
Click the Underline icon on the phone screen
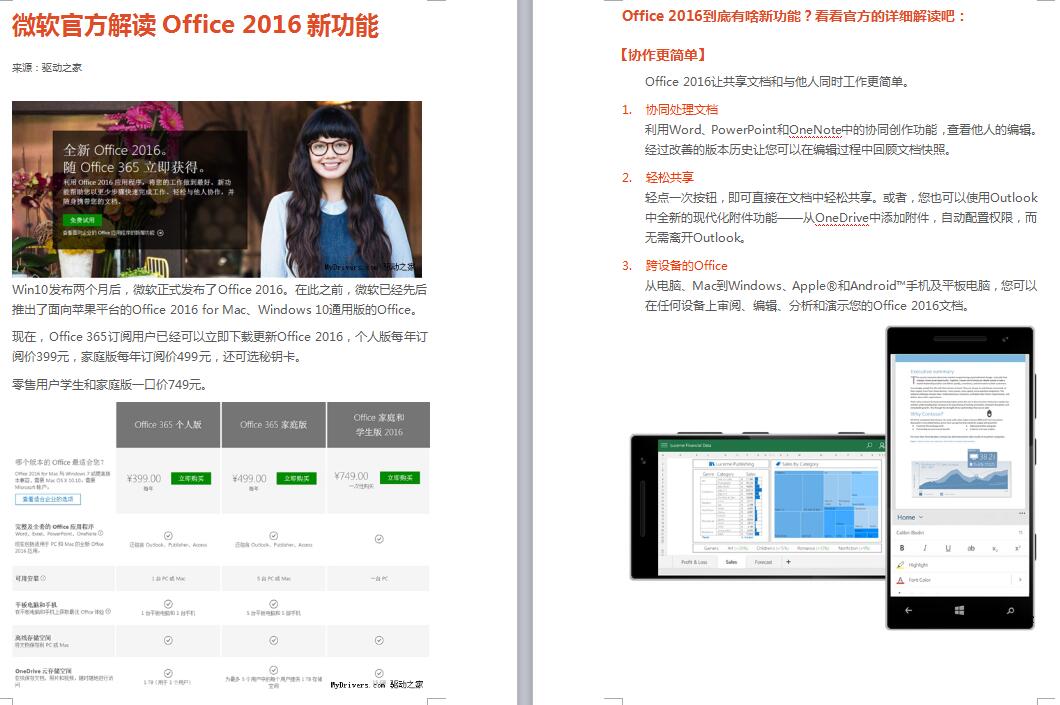point(946,548)
